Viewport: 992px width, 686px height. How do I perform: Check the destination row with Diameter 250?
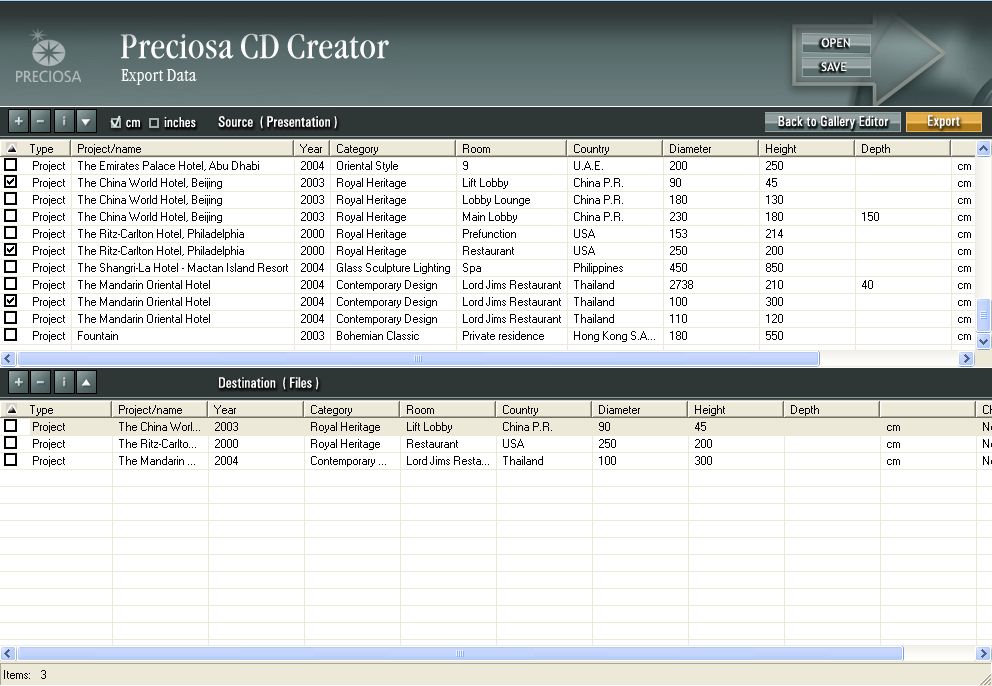pyautogui.click(x=11, y=443)
